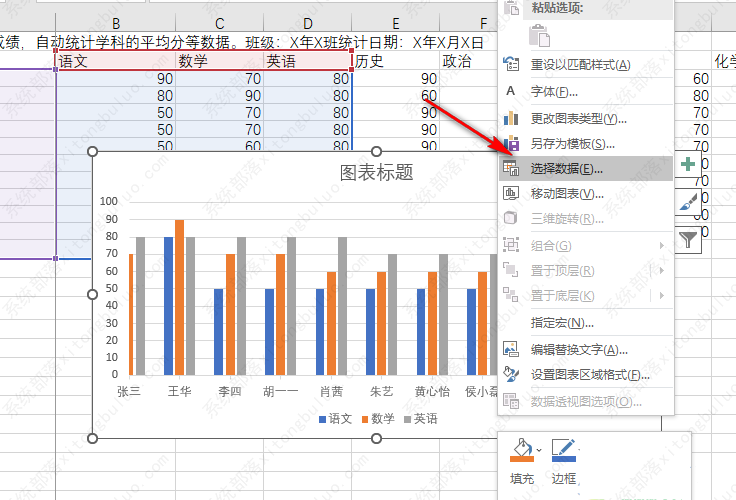Click the paste option clipboard icon
Image resolution: width=736 pixels, height=500 pixels.
point(539,36)
